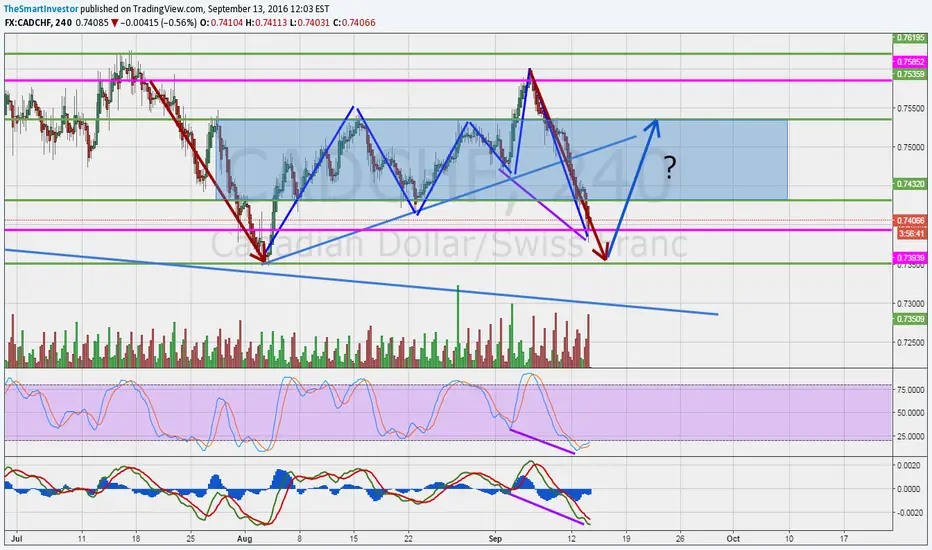Open TheSmartInvestor publisher name link
This screenshot has height=550, width=932.
41,9
